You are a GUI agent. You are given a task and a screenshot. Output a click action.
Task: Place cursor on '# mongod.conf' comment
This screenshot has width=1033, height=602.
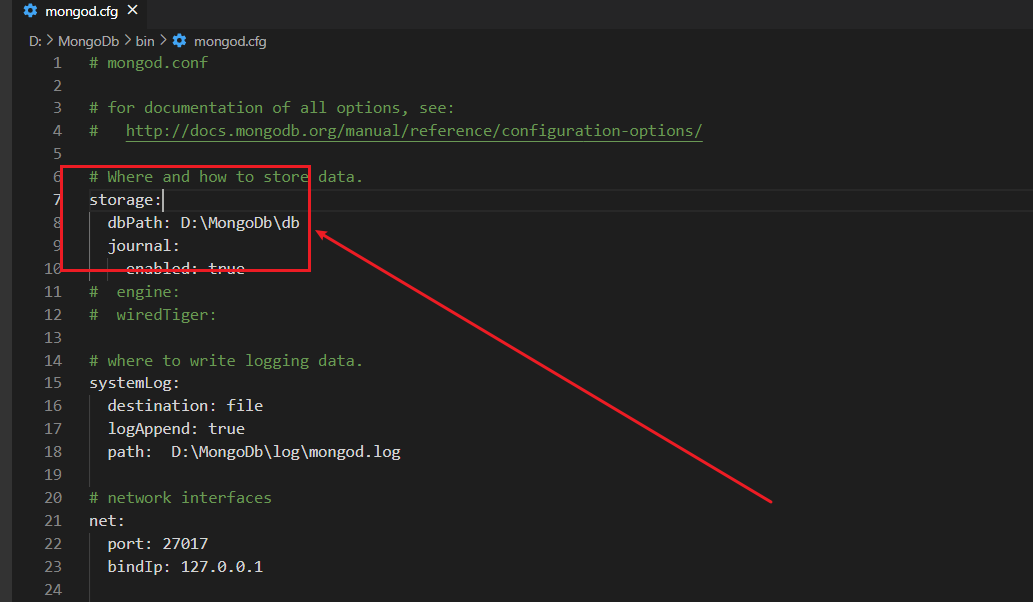148,63
